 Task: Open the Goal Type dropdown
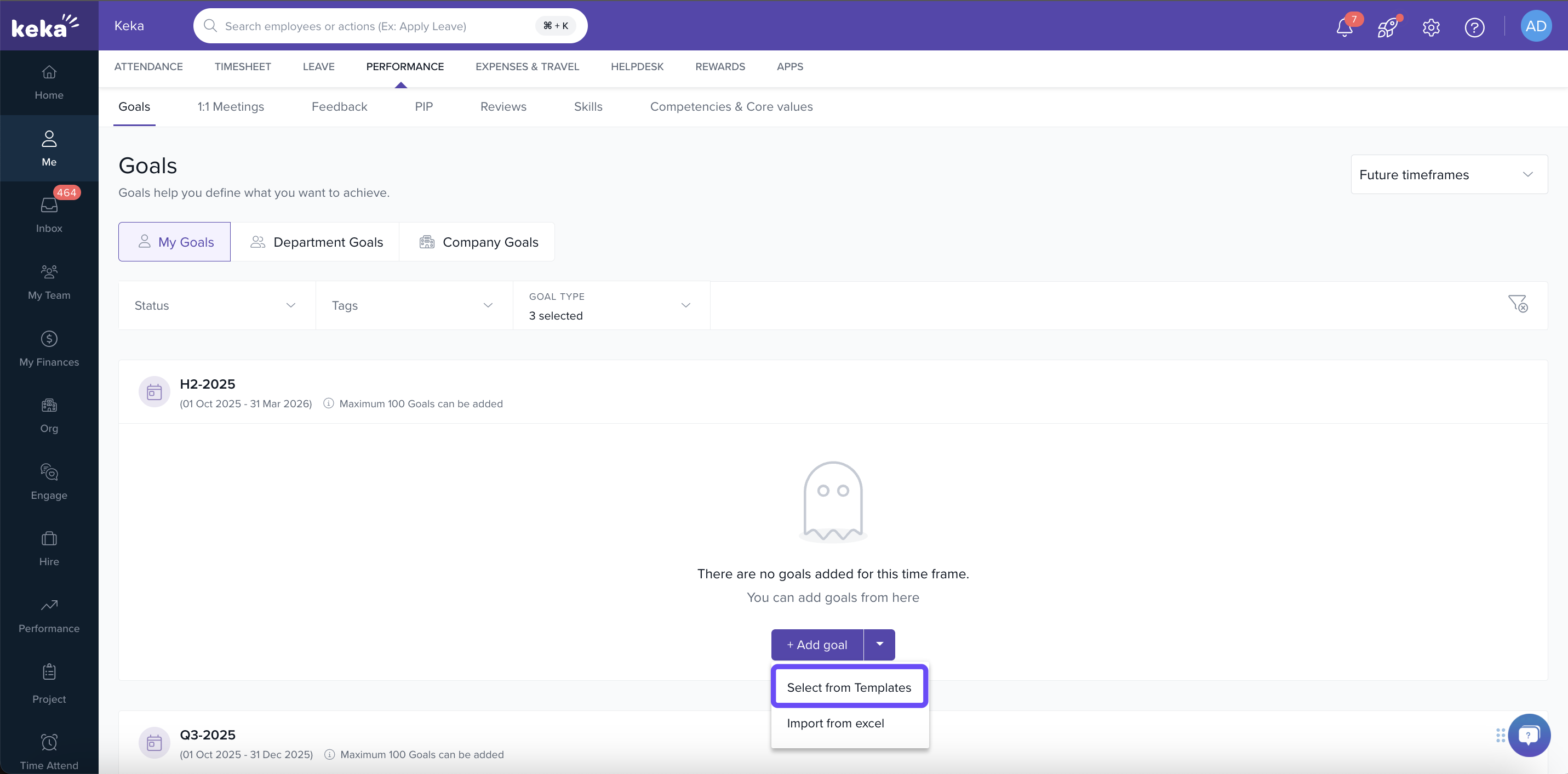point(610,306)
